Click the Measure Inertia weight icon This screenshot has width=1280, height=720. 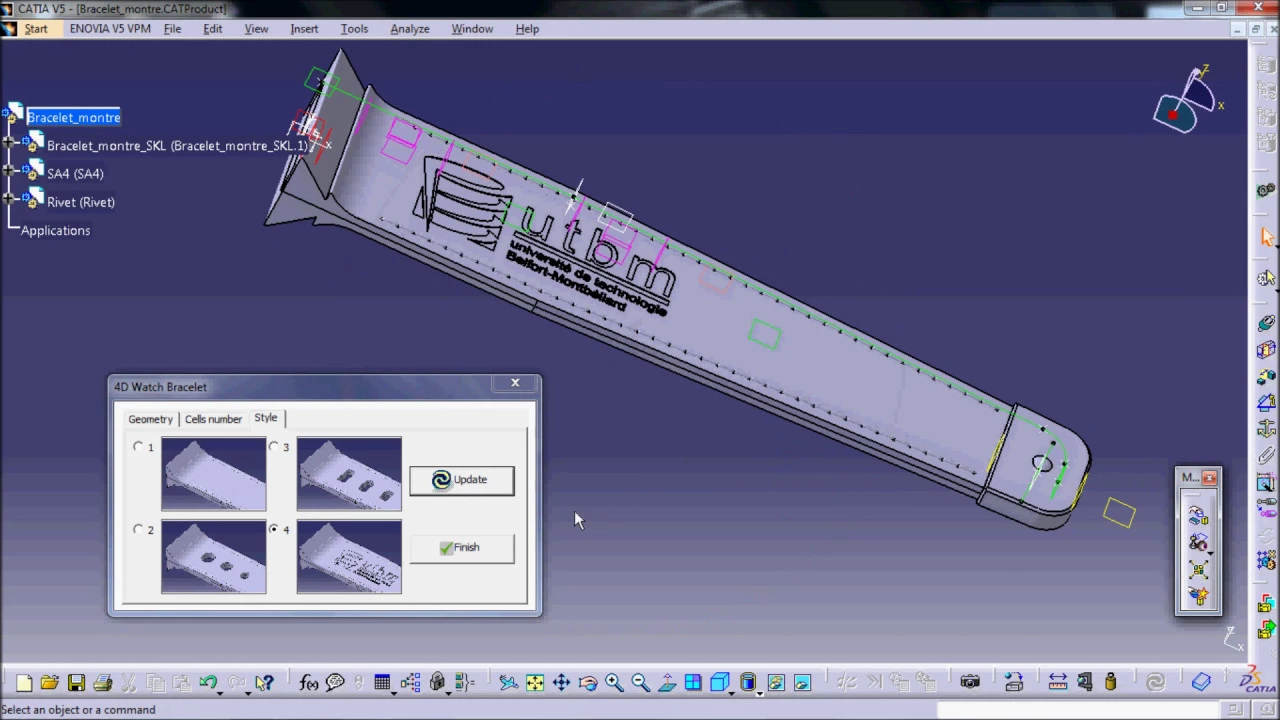(x=1110, y=683)
